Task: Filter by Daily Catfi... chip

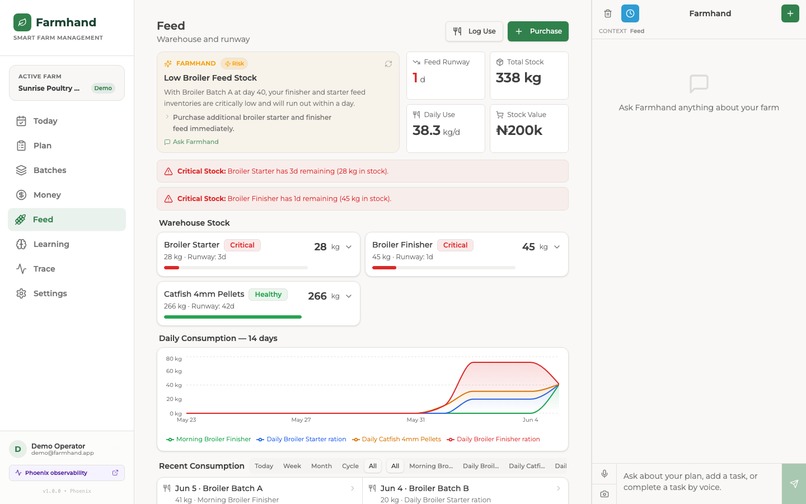Action: click(x=527, y=466)
